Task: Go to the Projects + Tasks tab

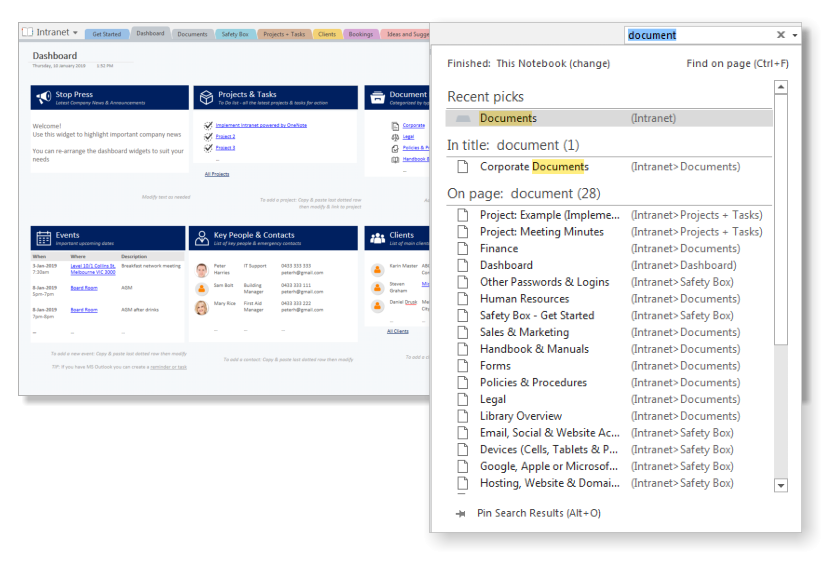Action: [x=284, y=34]
